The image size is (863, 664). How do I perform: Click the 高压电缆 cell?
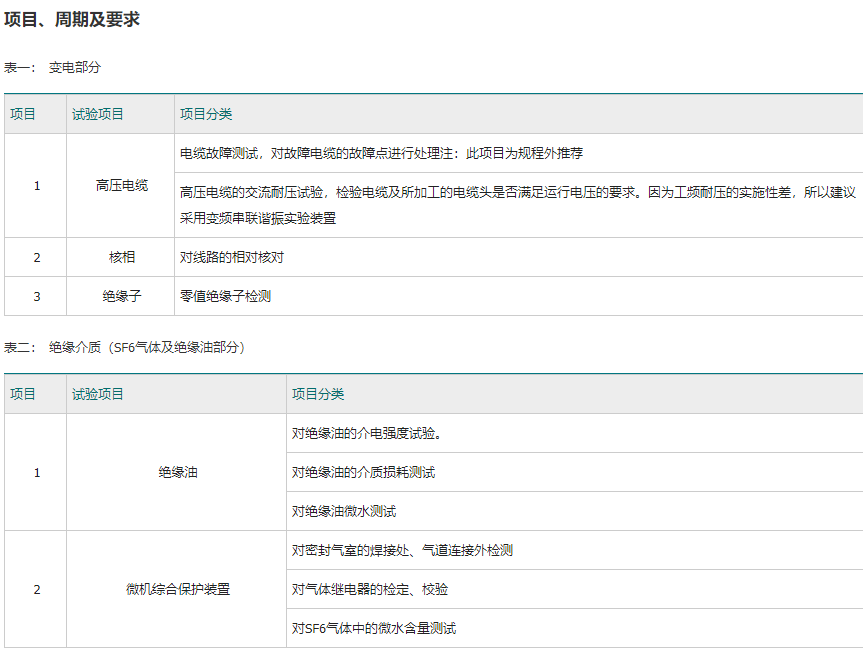coord(121,186)
